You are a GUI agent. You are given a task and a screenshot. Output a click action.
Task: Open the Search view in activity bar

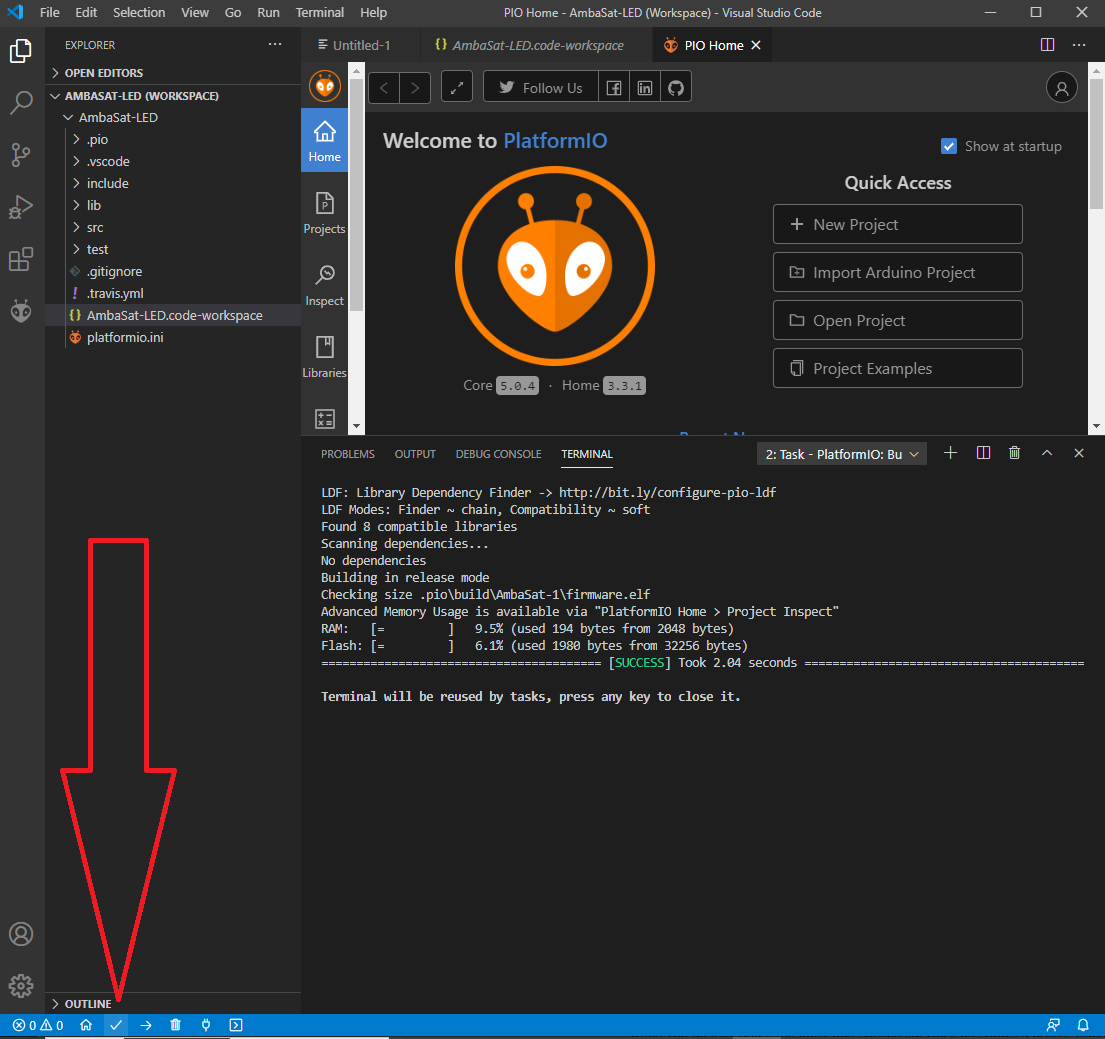(21, 103)
